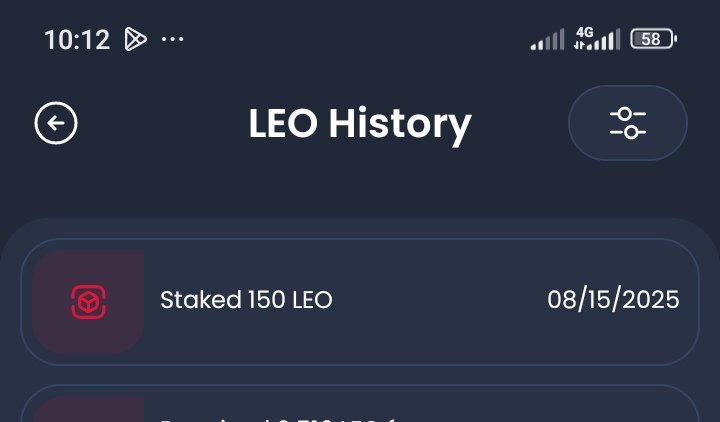Tap the data arrows beside 4G
Screen dimensions: 720x422
pos(579,45)
